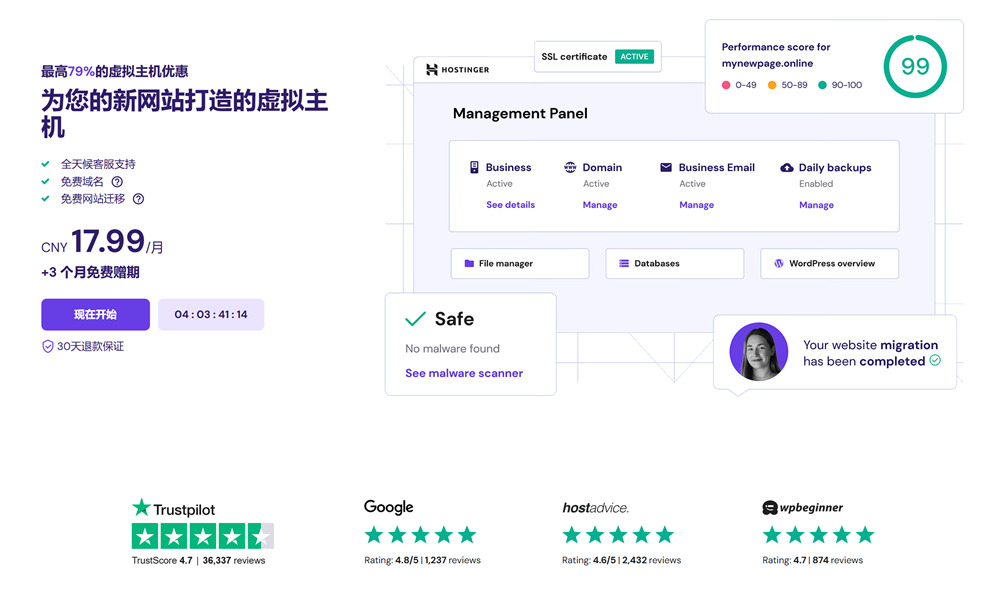The image size is (1000, 599).
Task: Click the Management Panel heading
Action: [x=520, y=114]
